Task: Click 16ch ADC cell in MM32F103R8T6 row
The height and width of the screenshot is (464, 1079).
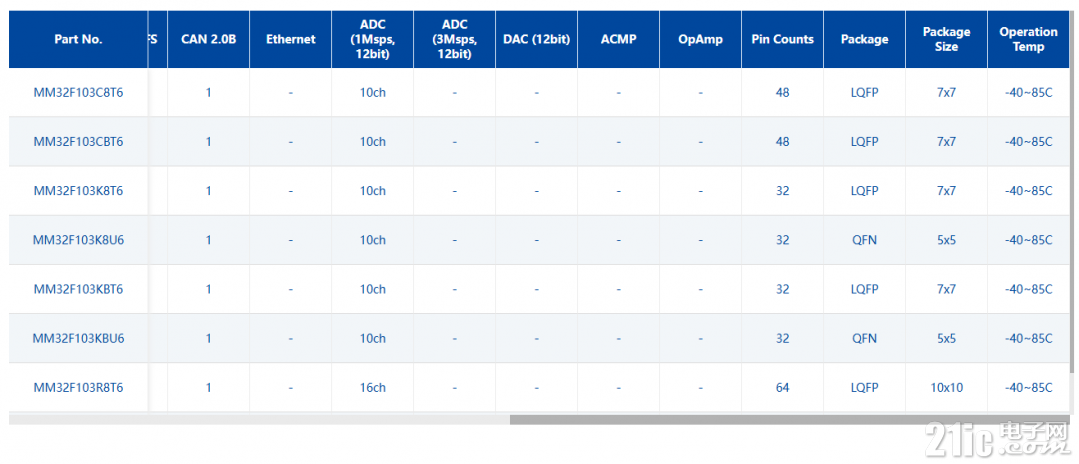Action: [372, 388]
